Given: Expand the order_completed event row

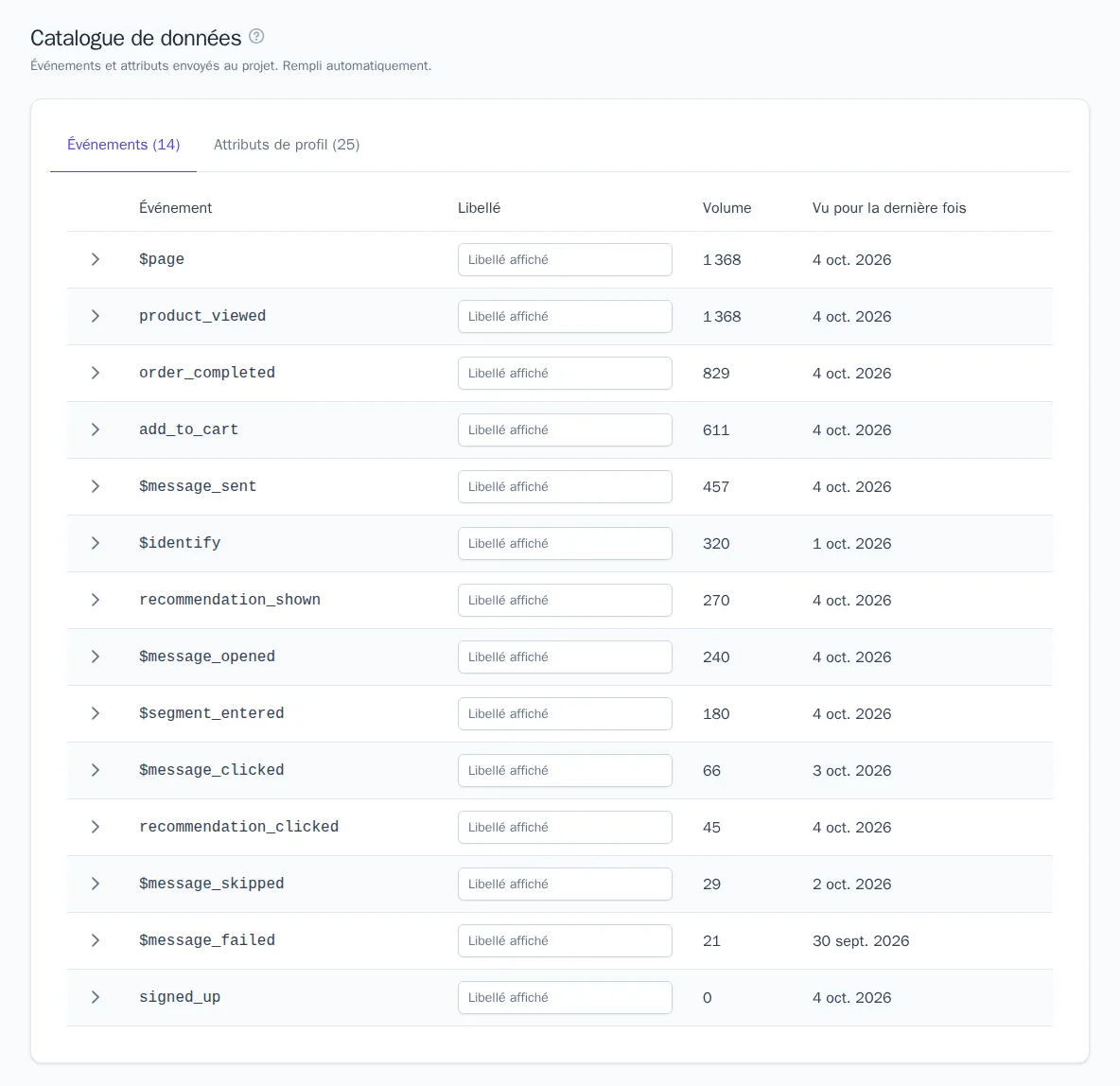Looking at the screenshot, I should pyautogui.click(x=95, y=373).
